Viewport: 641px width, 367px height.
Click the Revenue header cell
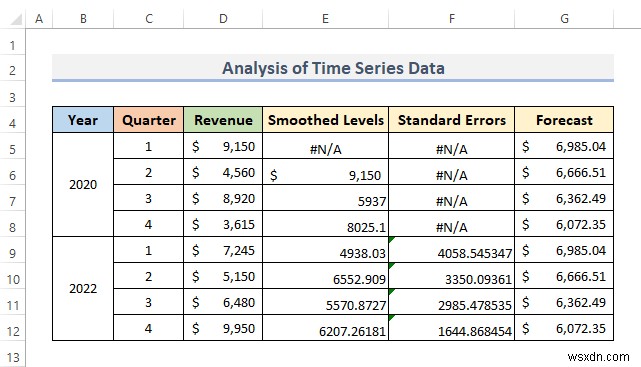pos(223,120)
